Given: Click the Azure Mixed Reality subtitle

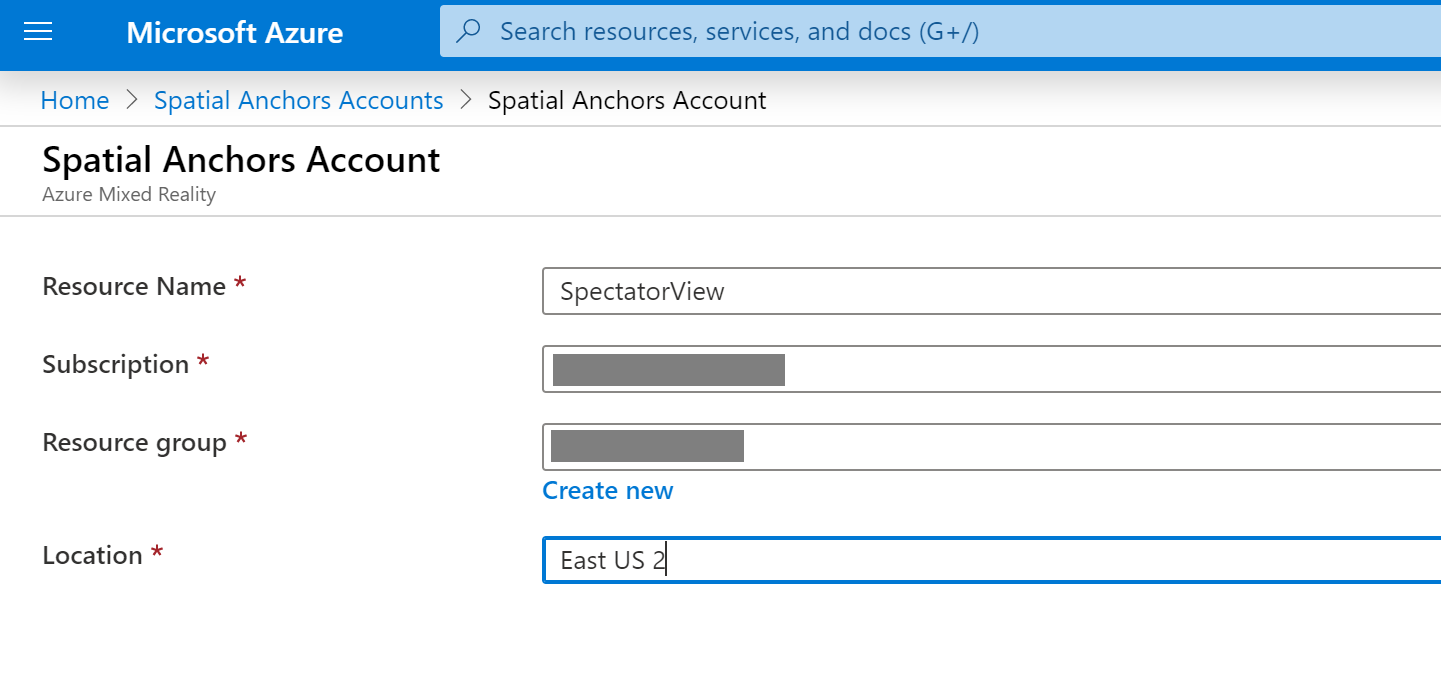Looking at the screenshot, I should tap(129, 195).
